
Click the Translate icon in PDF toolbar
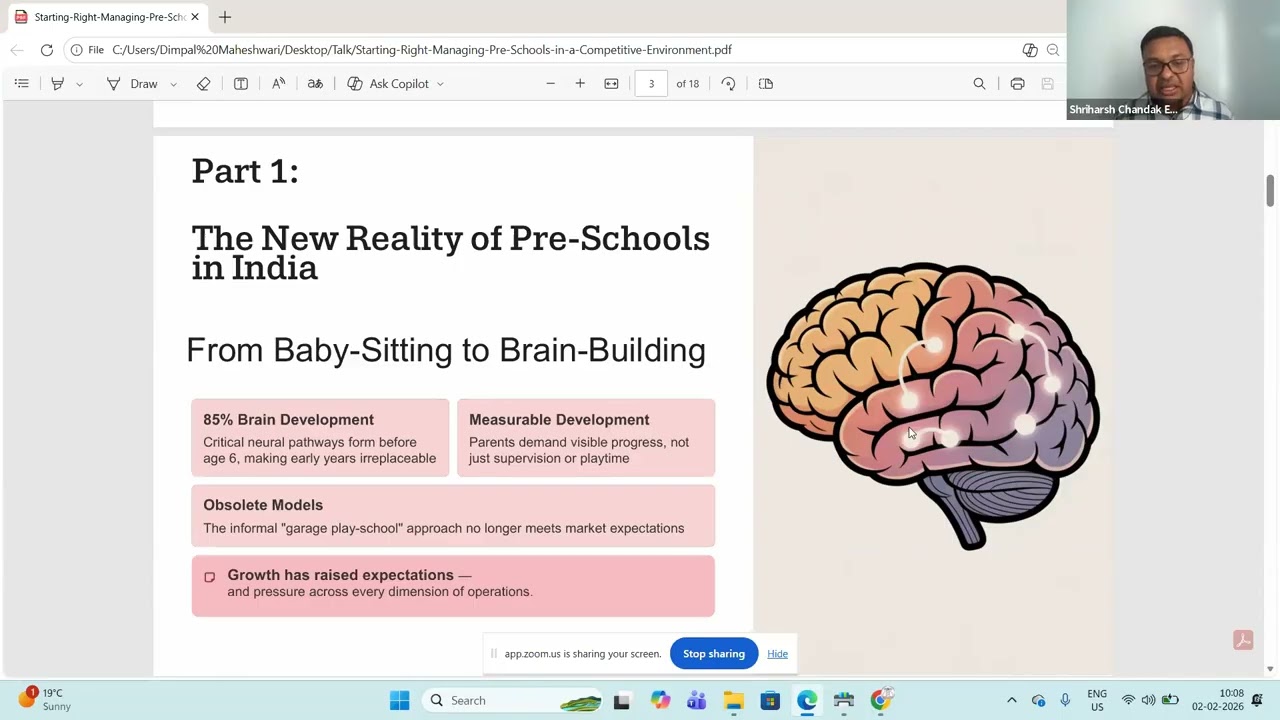315,84
